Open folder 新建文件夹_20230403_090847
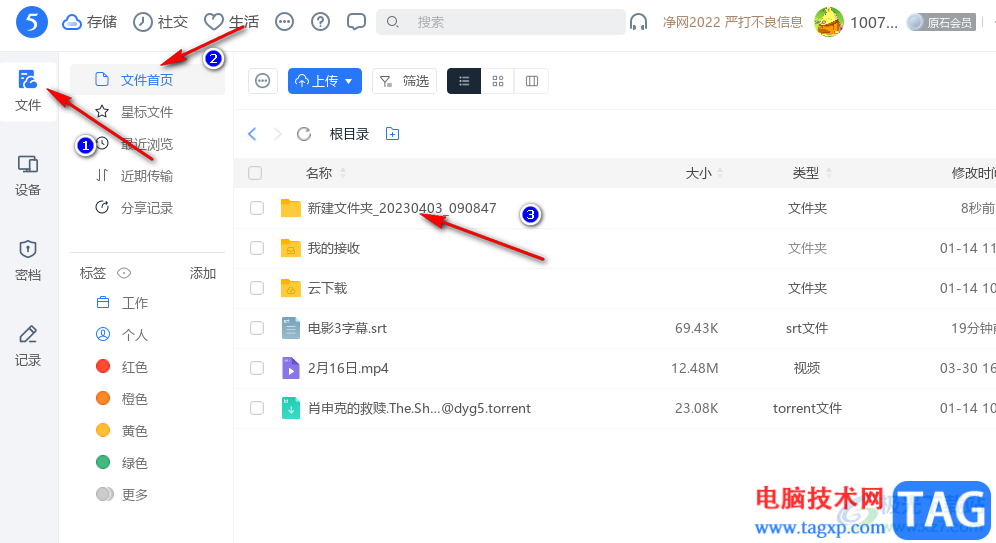996x543 pixels. click(x=402, y=208)
